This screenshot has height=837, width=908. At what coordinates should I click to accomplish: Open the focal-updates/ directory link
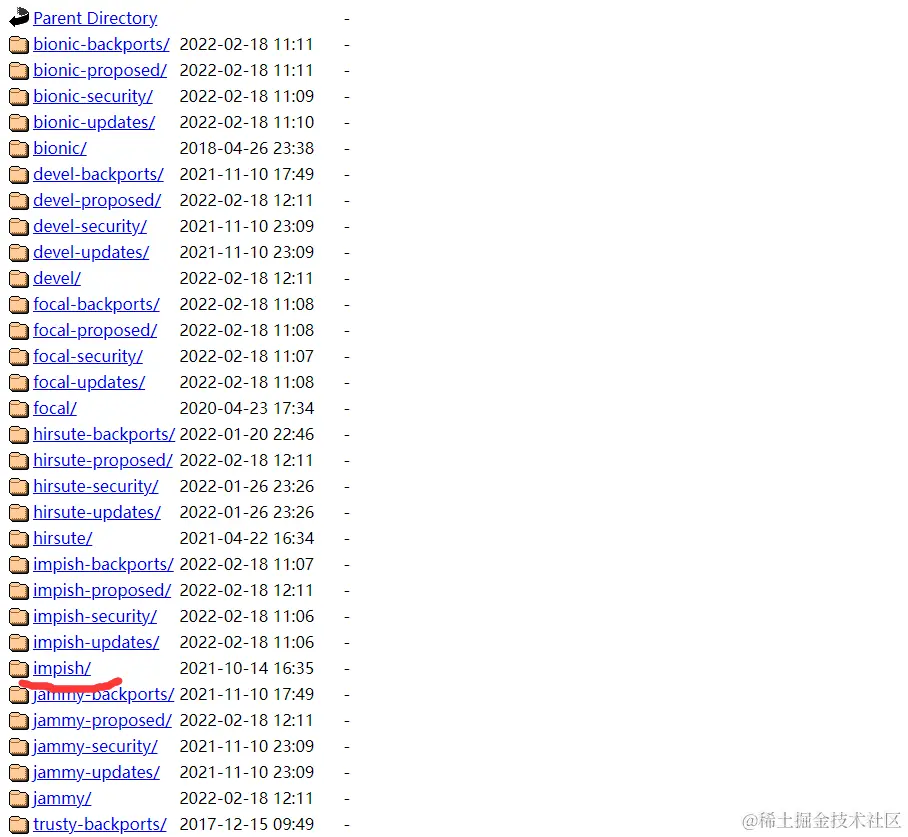point(89,383)
